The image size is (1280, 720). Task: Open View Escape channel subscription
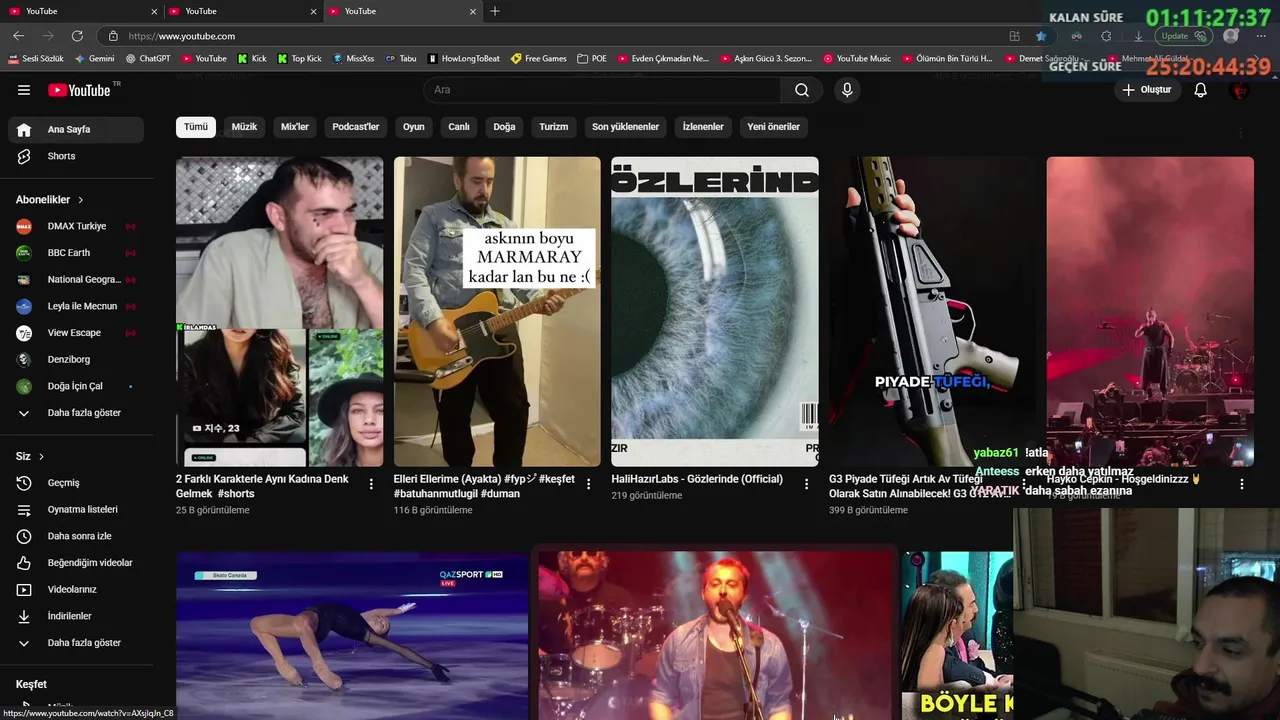click(x=76, y=333)
